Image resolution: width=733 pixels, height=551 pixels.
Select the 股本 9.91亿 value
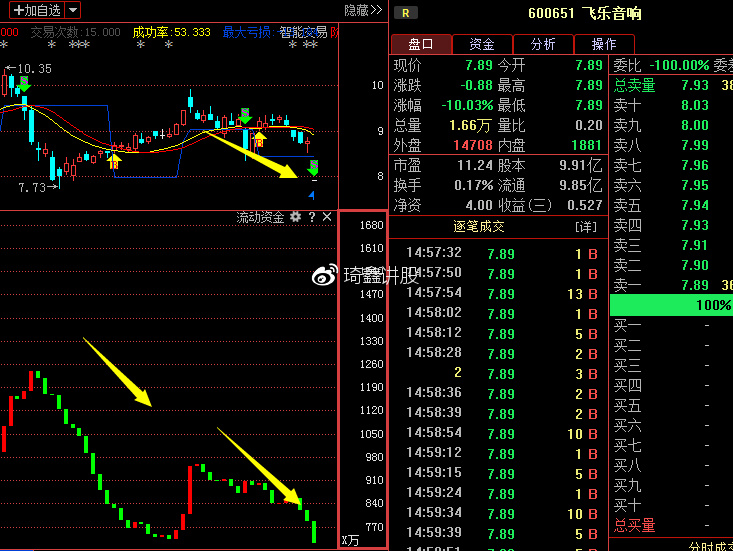(581, 165)
